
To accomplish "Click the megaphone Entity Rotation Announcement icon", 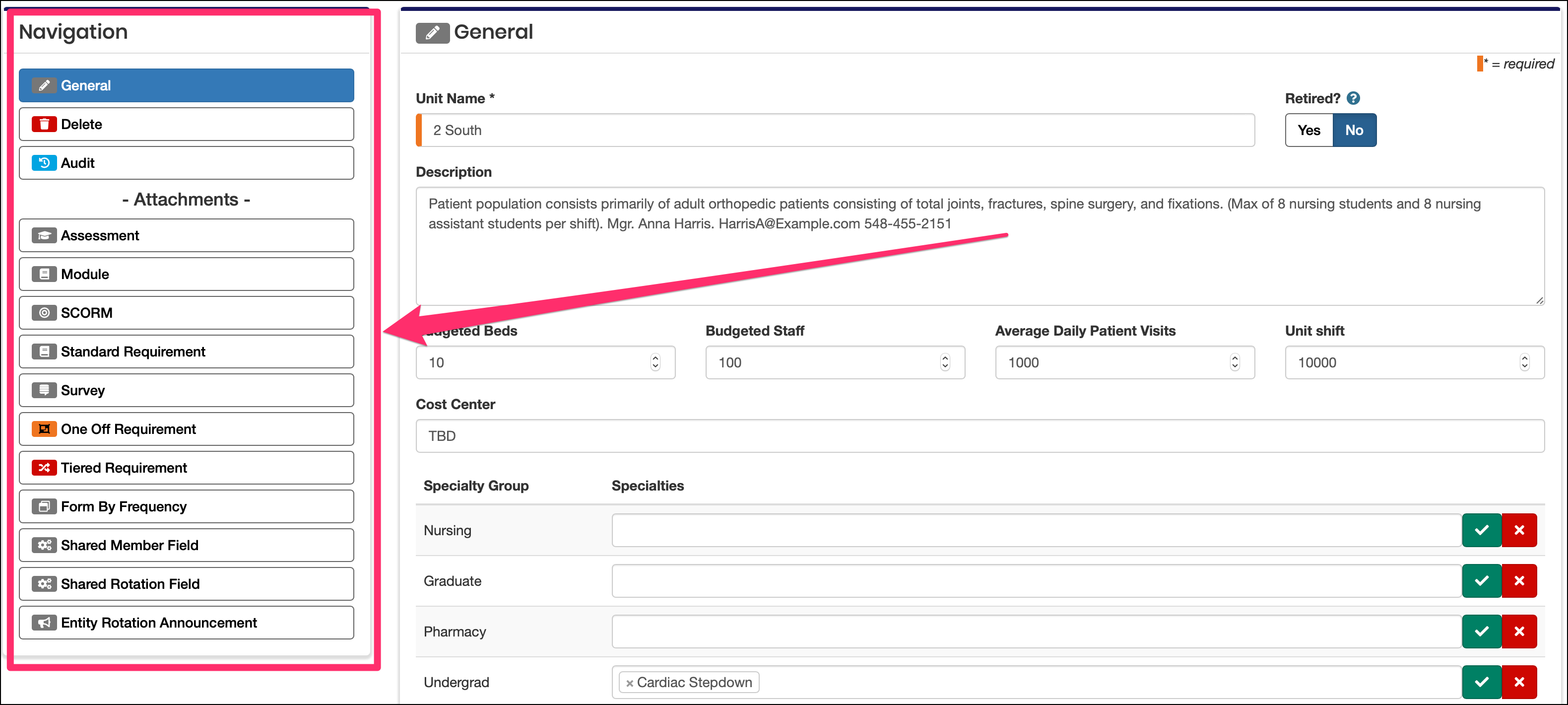I will [x=44, y=623].
